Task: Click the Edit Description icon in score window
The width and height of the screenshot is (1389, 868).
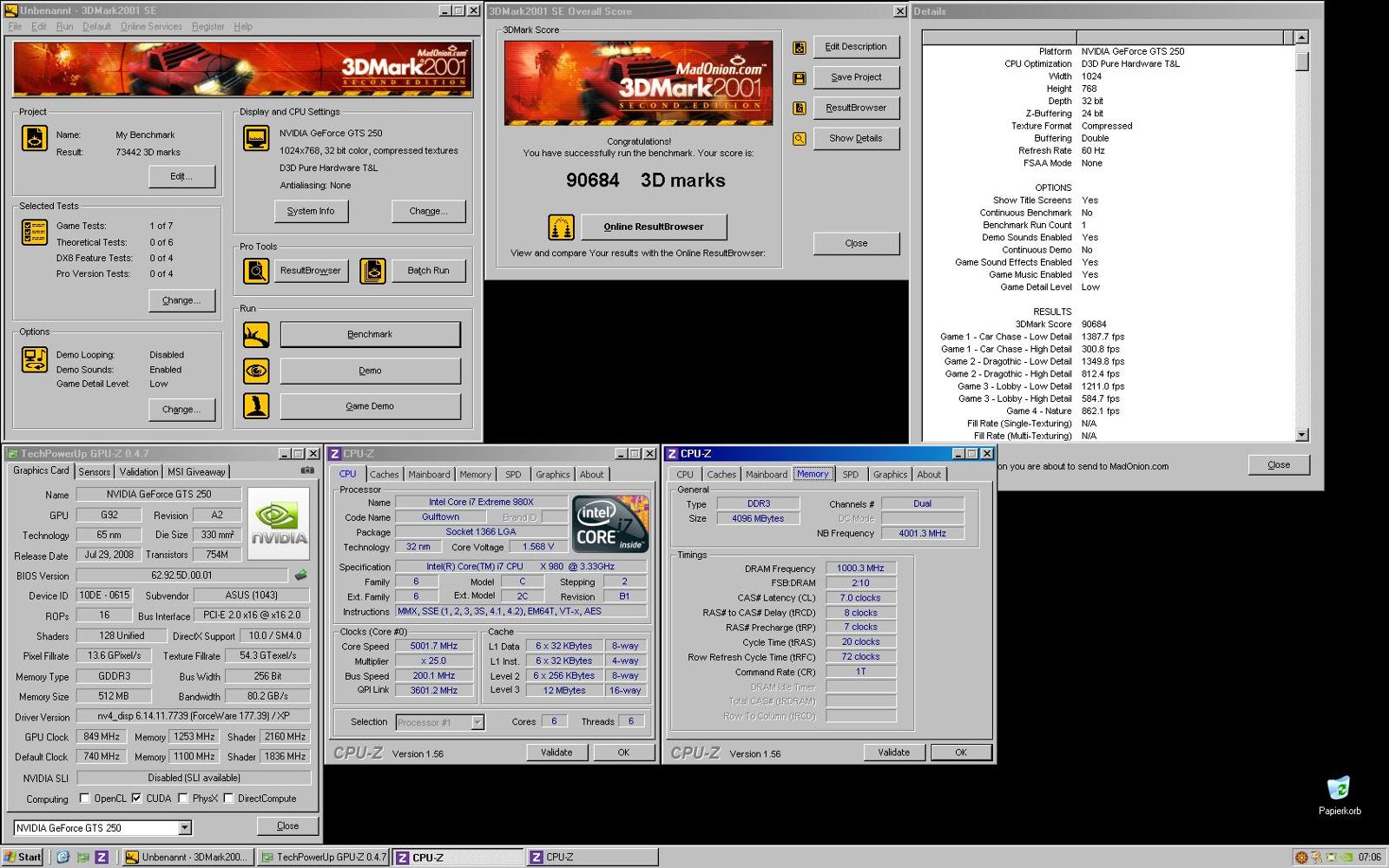Action: [x=800, y=48]
